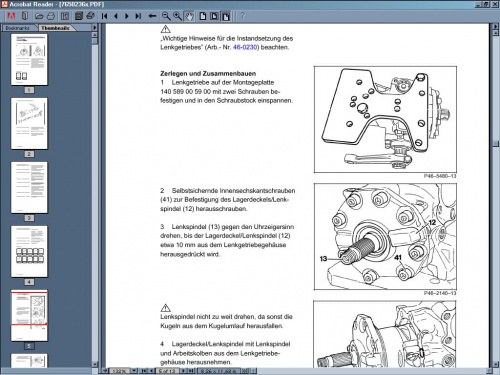Print the document using the toolbar printer icon
500x375 pixels.
51,16
